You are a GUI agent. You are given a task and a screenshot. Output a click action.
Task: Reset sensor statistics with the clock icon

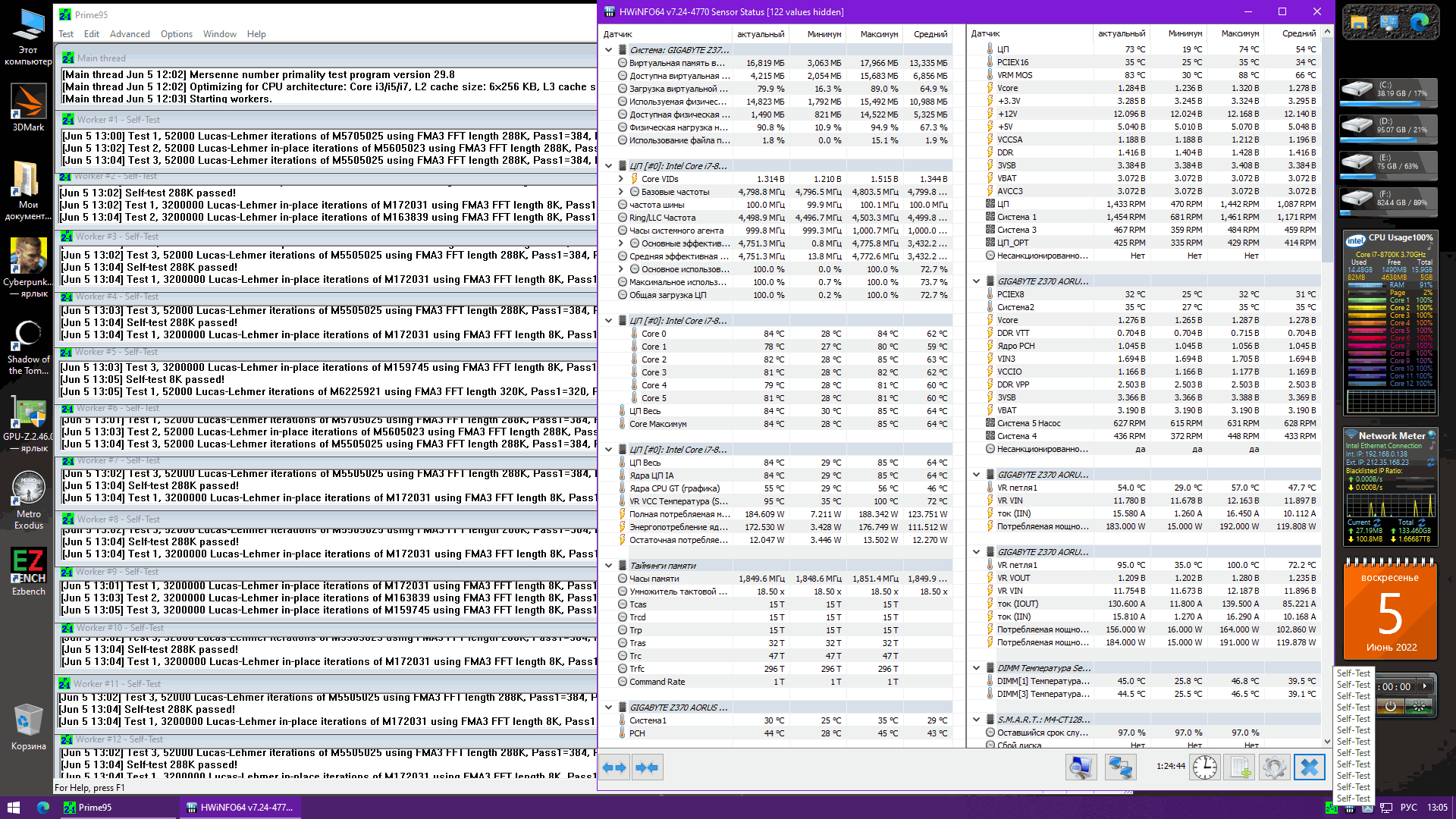(x=1204, y=767)
